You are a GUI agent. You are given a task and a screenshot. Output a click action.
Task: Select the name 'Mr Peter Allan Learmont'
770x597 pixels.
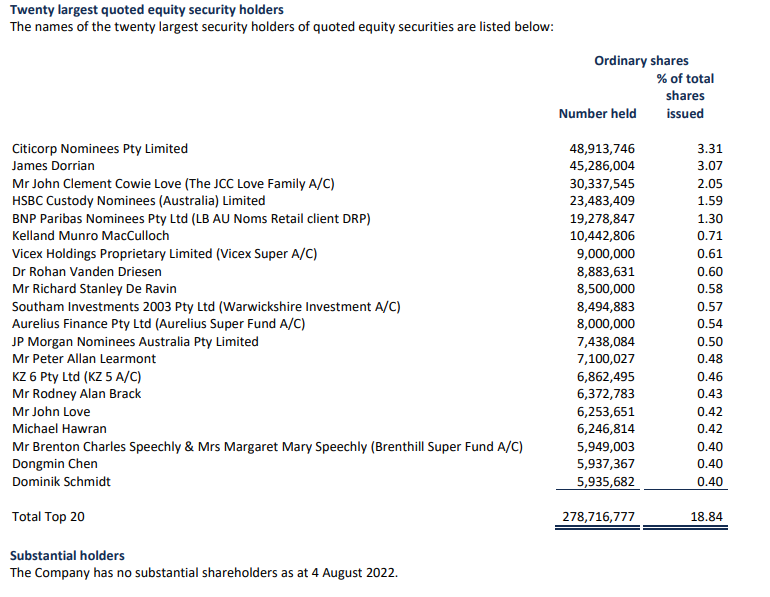(x=84, y=359)
